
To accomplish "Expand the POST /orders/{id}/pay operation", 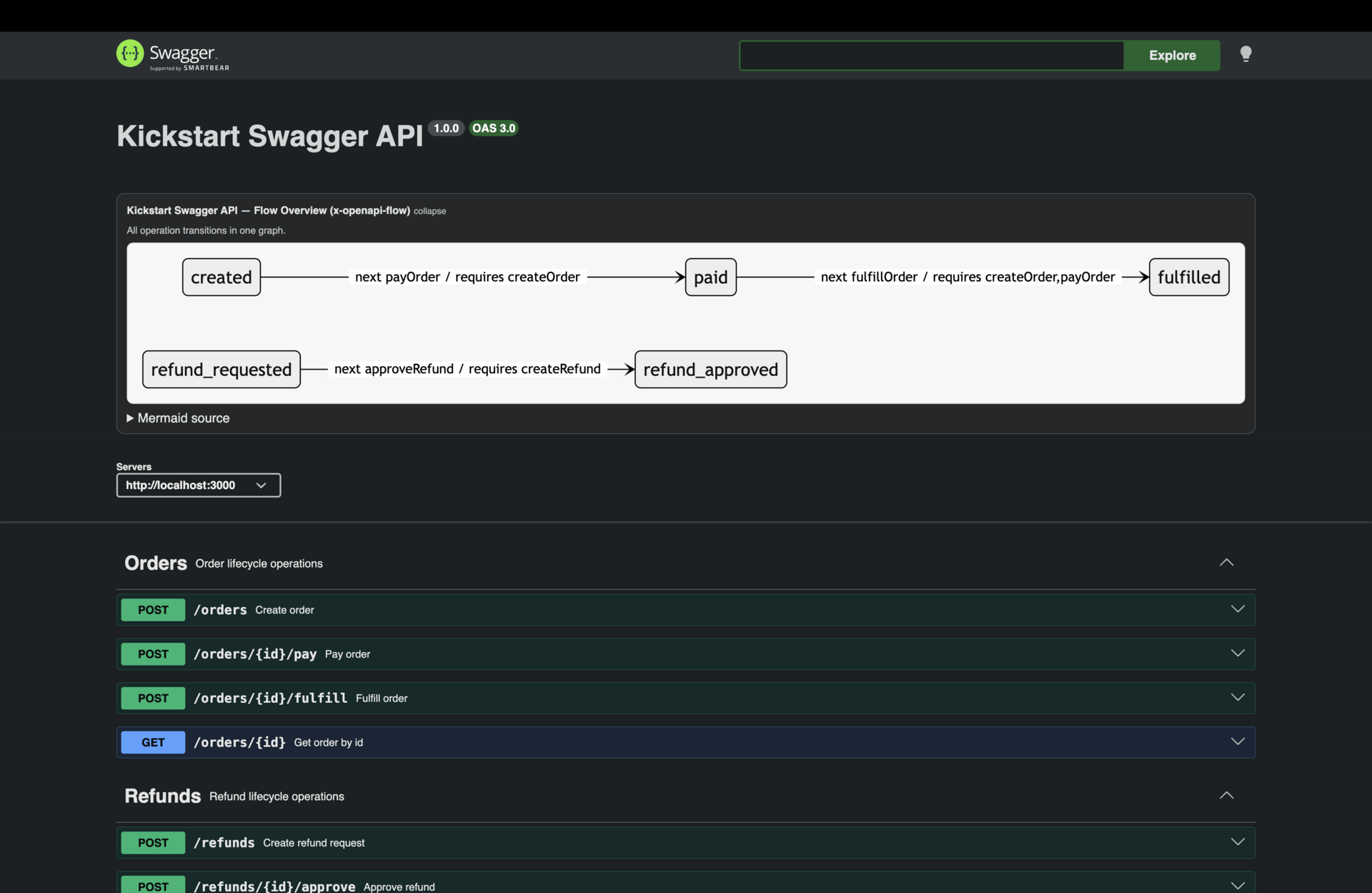I will point(1238,653).
